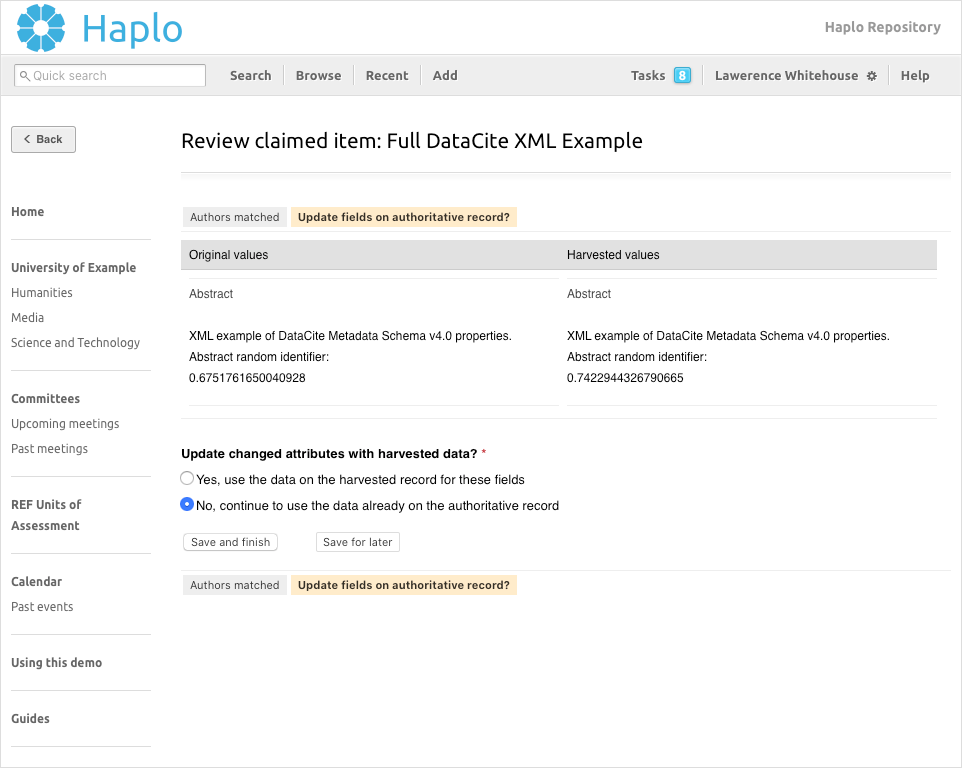Open the Update fields on authoritative record tab

coord(404,217)
